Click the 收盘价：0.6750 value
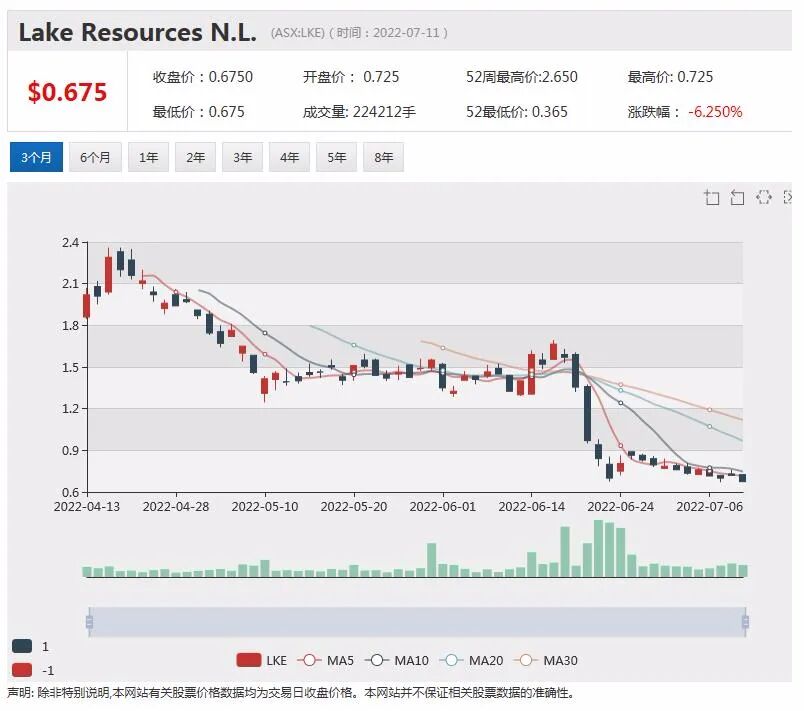 (203, 77)
